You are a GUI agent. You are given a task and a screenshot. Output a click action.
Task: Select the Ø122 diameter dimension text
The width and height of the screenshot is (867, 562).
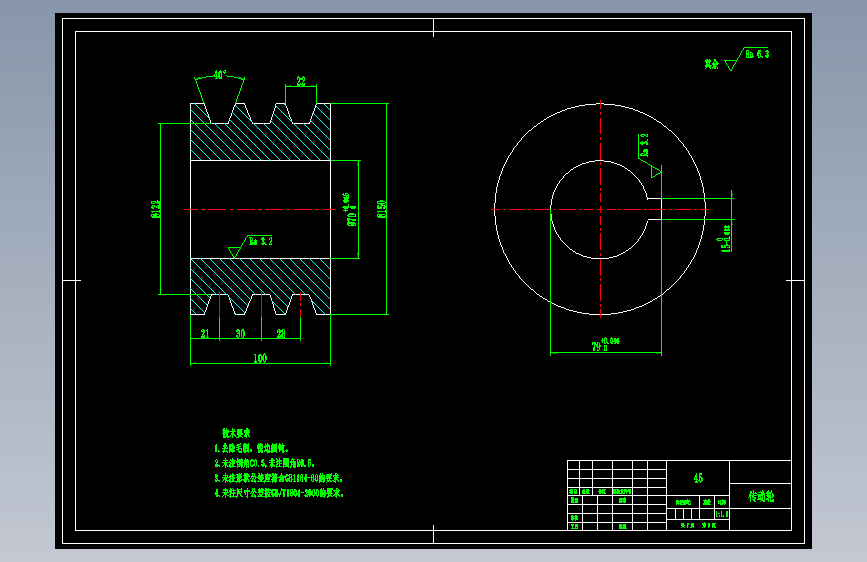(x=155, y=209)
